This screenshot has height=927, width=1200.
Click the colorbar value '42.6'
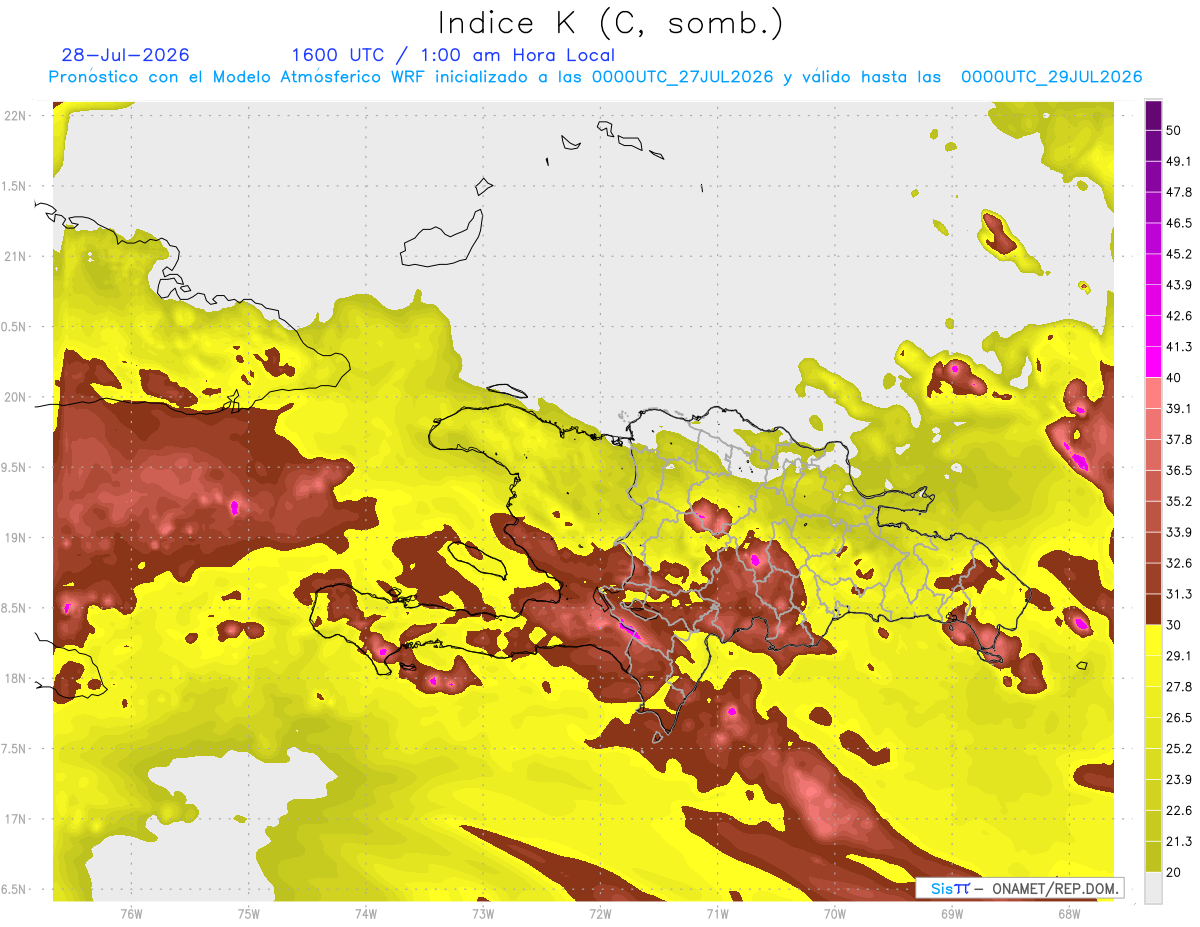[1178, 316]
